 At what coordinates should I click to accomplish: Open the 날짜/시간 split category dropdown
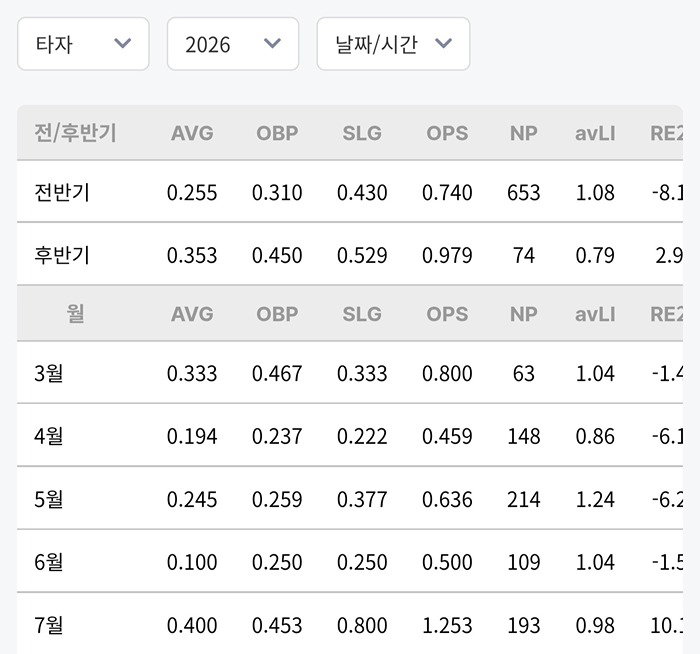(x=393, y=44)
